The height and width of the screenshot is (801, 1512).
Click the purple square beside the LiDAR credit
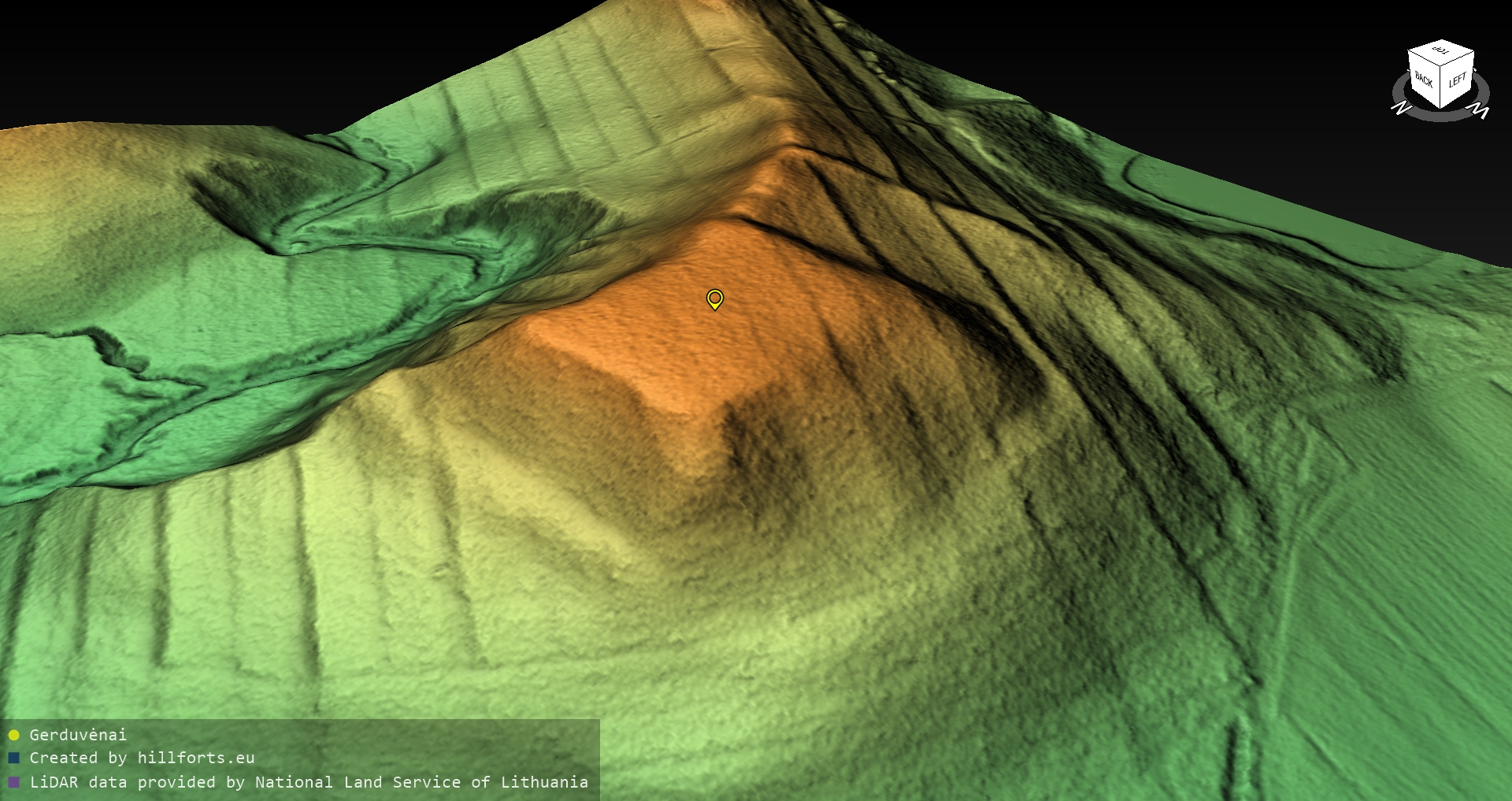click(13, 782)
